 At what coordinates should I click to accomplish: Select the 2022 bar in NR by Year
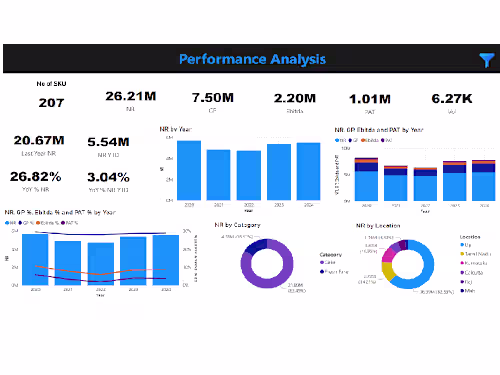[x=249, y=175]
